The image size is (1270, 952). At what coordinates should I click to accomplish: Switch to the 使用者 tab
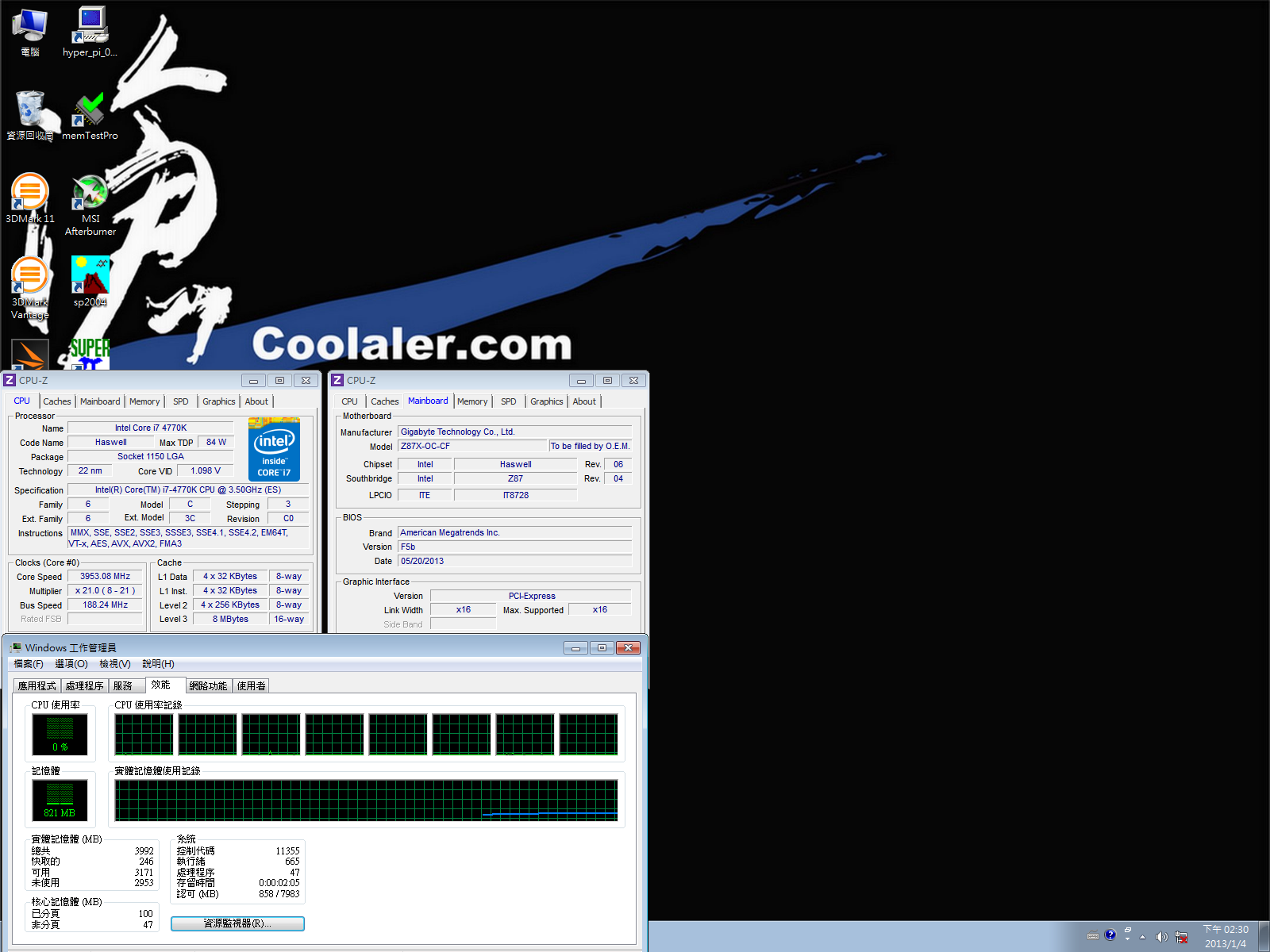252,686
